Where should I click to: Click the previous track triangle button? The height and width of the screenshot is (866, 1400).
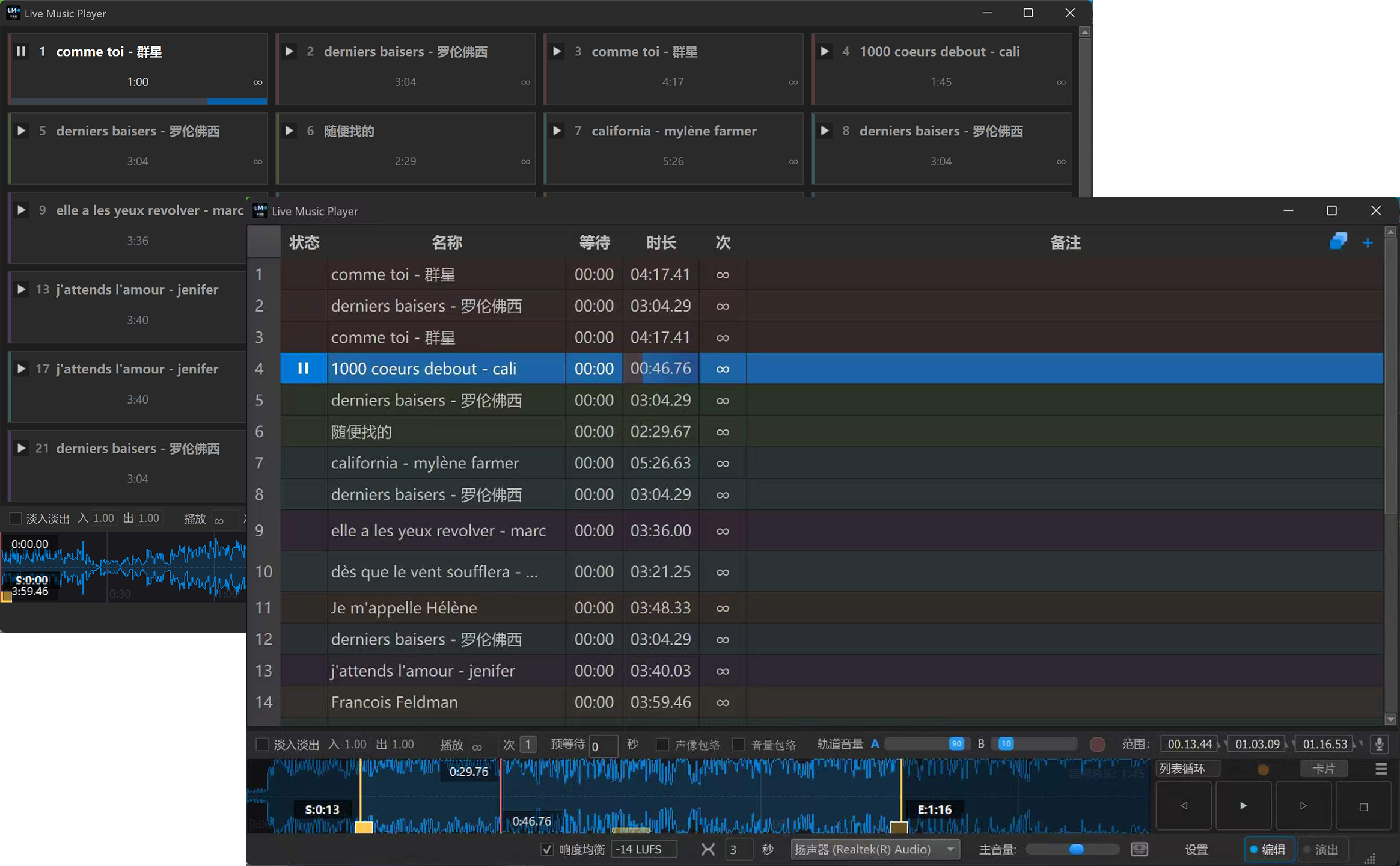click(1184, 806)
